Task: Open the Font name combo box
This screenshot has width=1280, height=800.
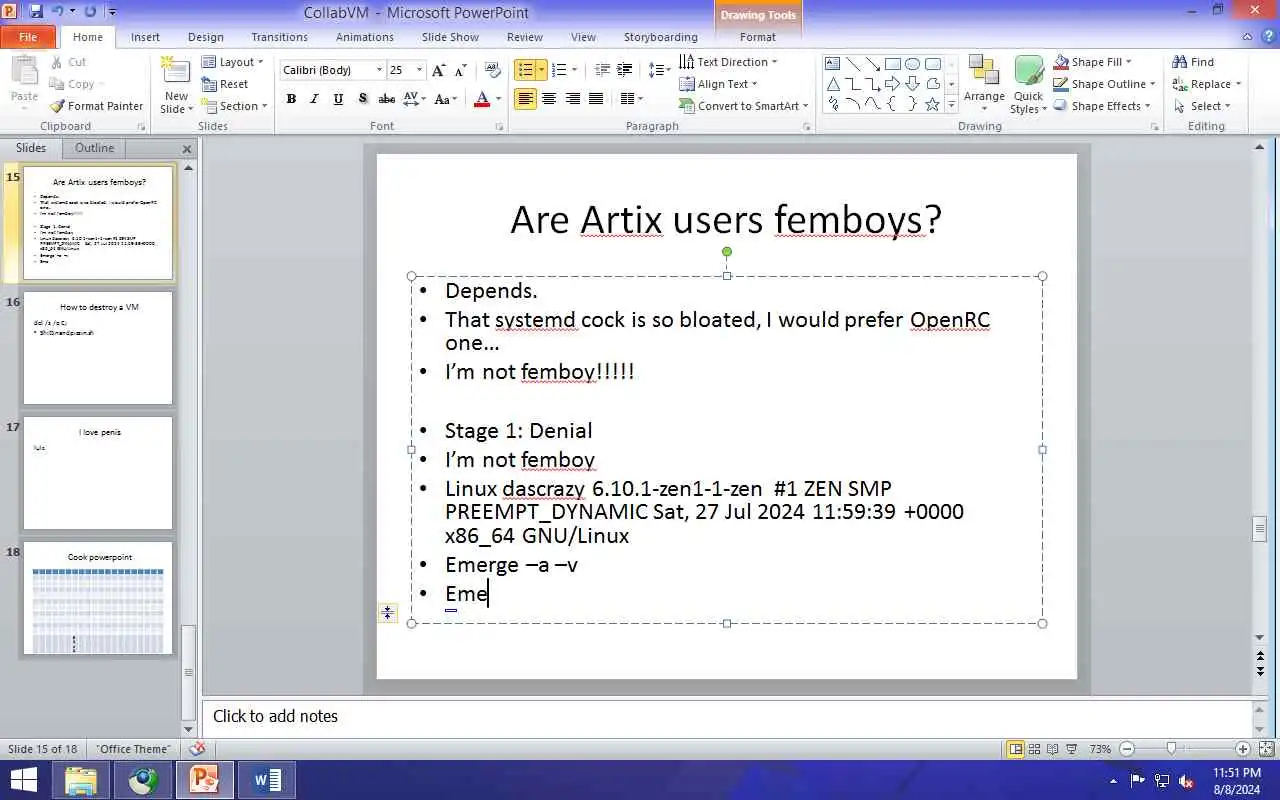Action: click(x=331, y=70)
